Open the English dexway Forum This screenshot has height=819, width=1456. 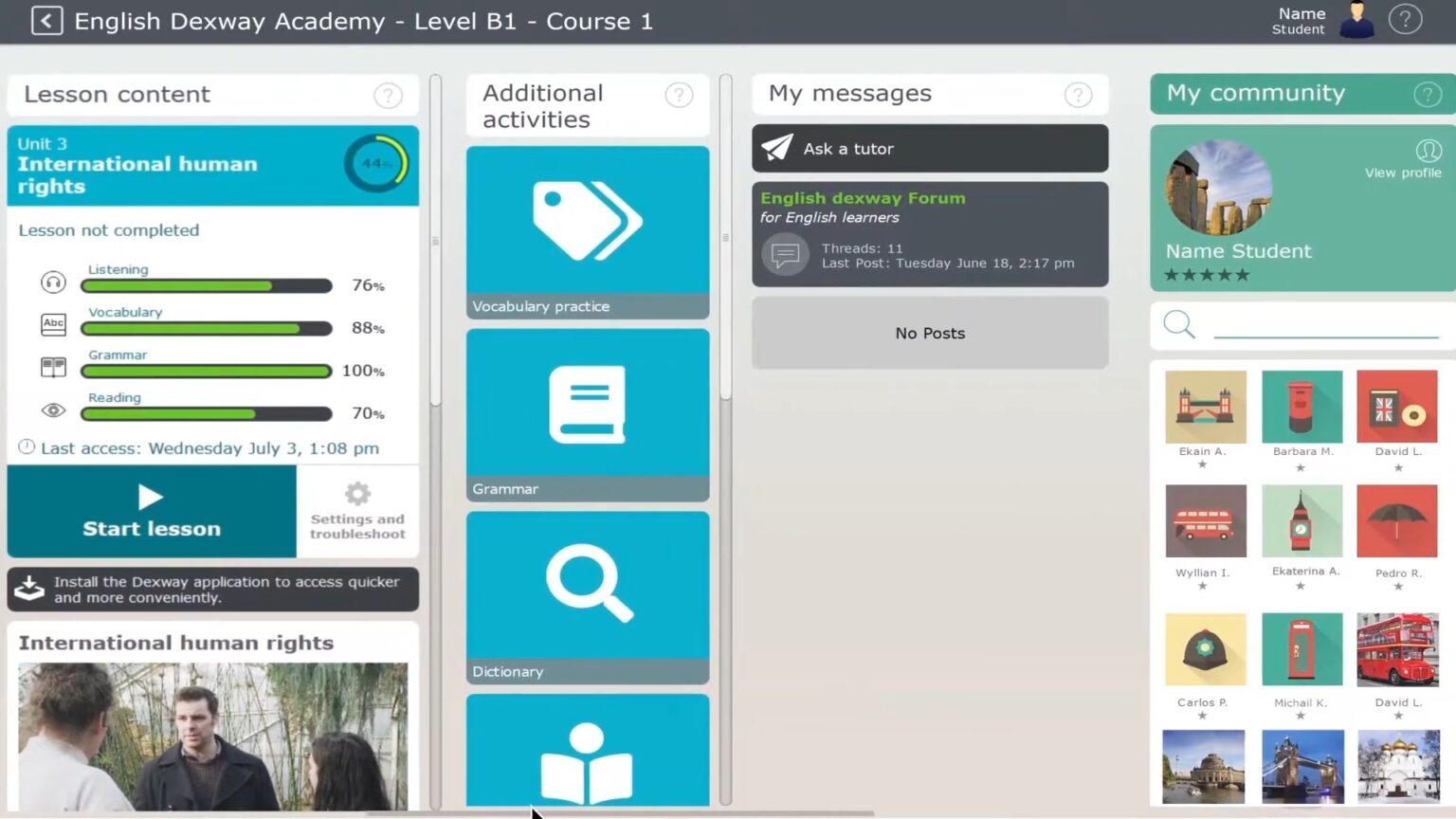[930, 234]
